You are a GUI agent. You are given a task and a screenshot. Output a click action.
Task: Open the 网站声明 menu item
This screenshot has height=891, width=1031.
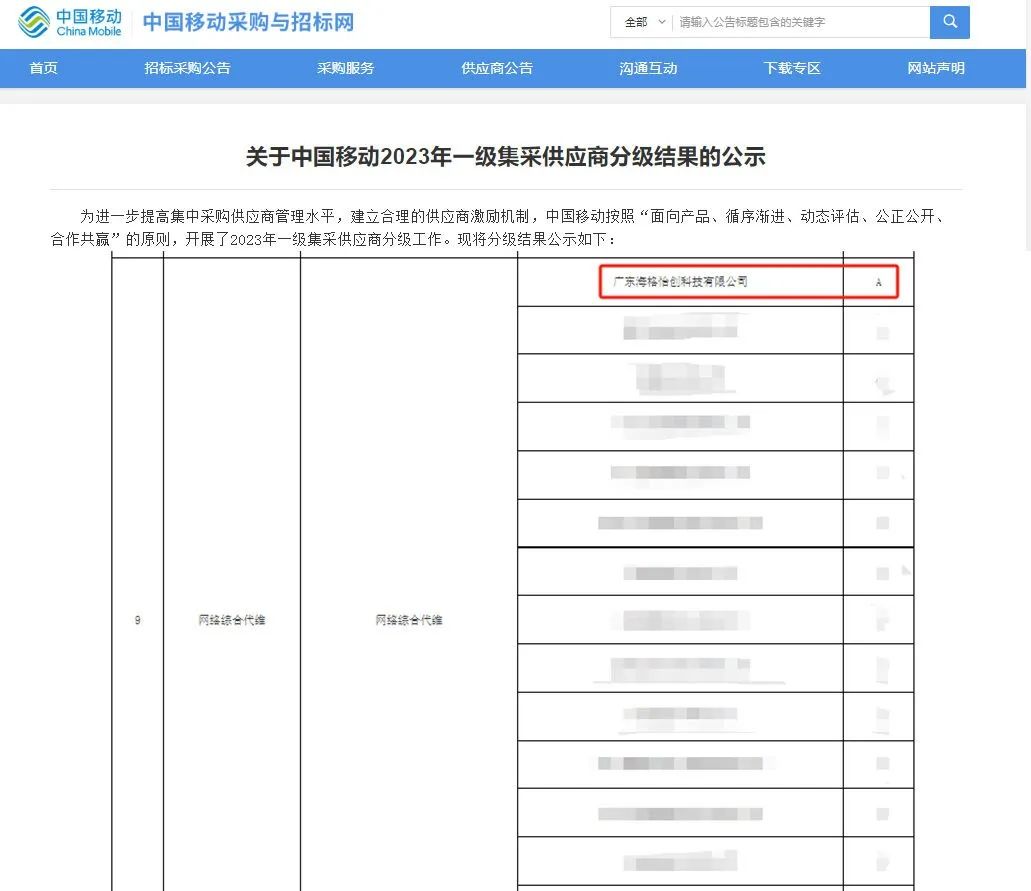pyautogui.click(x=936, y=68)
